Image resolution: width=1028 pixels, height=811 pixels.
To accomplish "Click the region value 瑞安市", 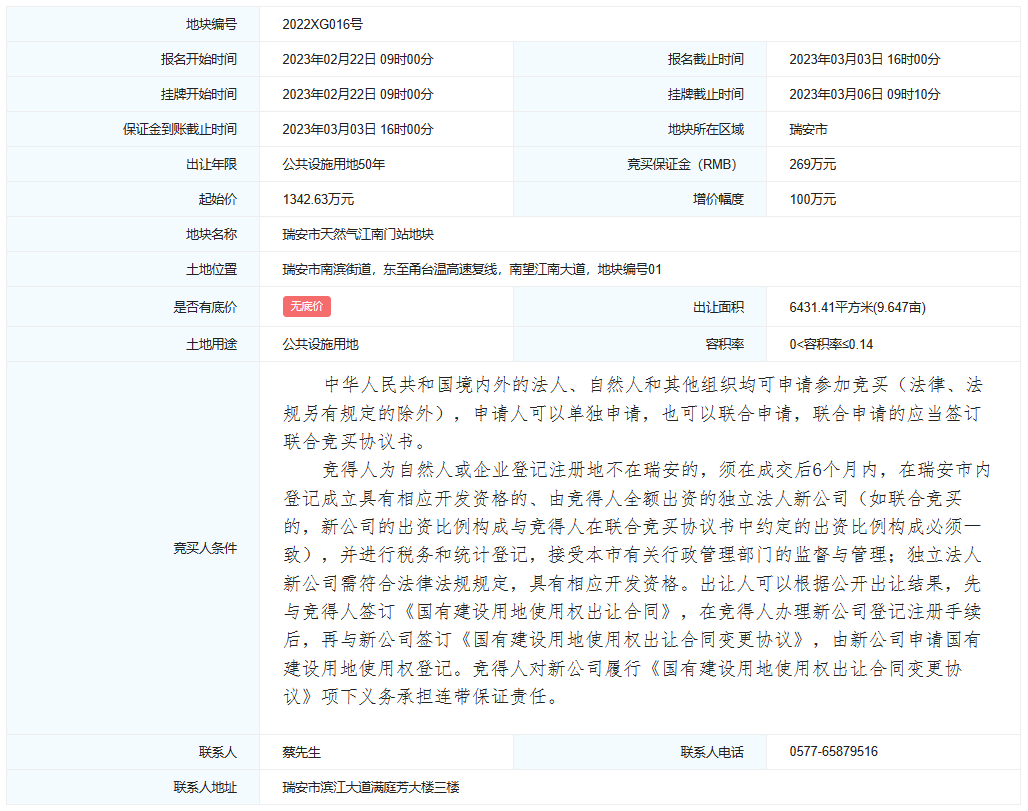I will (808, 129).
